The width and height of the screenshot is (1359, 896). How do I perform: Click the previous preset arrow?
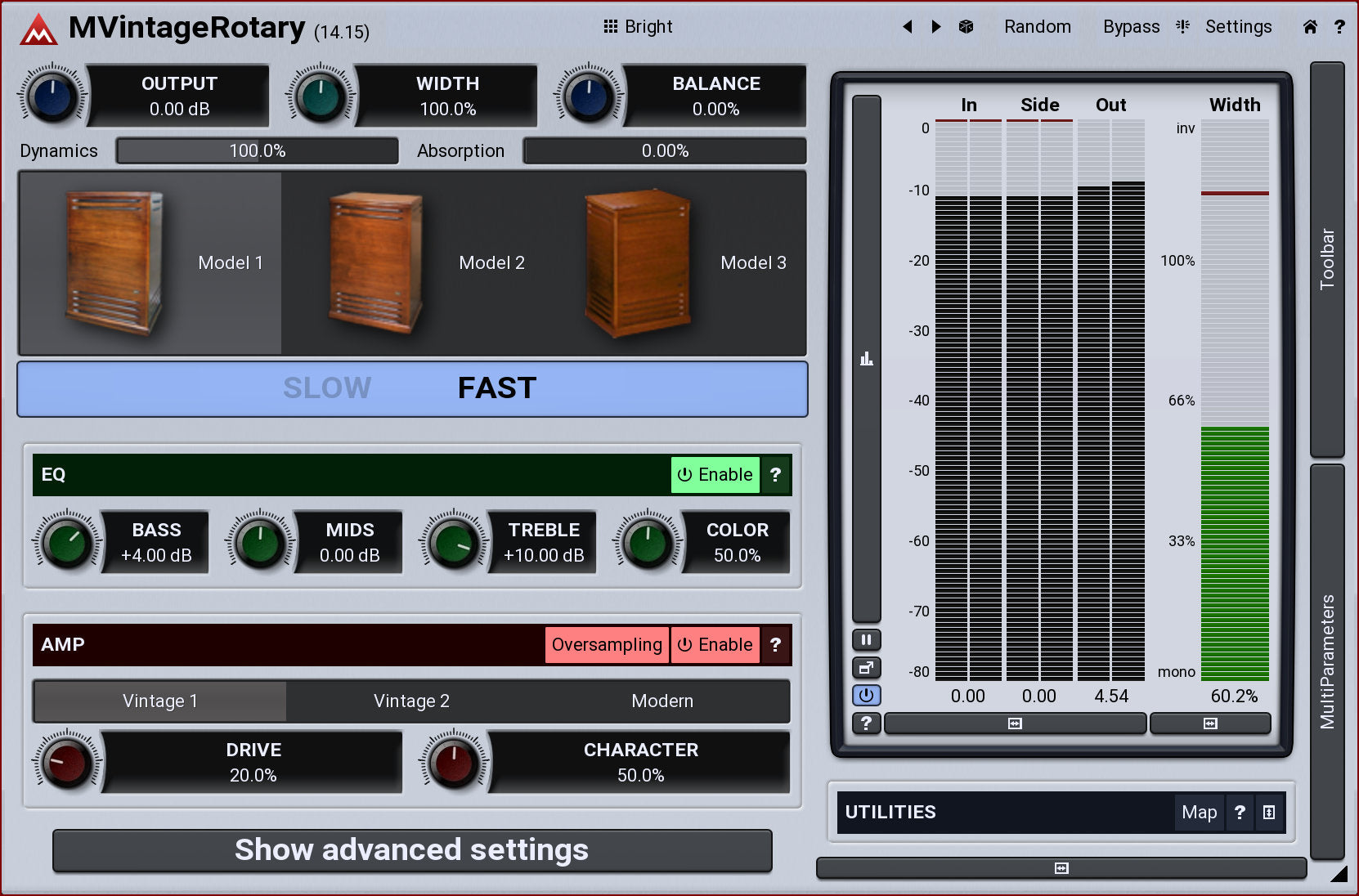click(907, 27)
